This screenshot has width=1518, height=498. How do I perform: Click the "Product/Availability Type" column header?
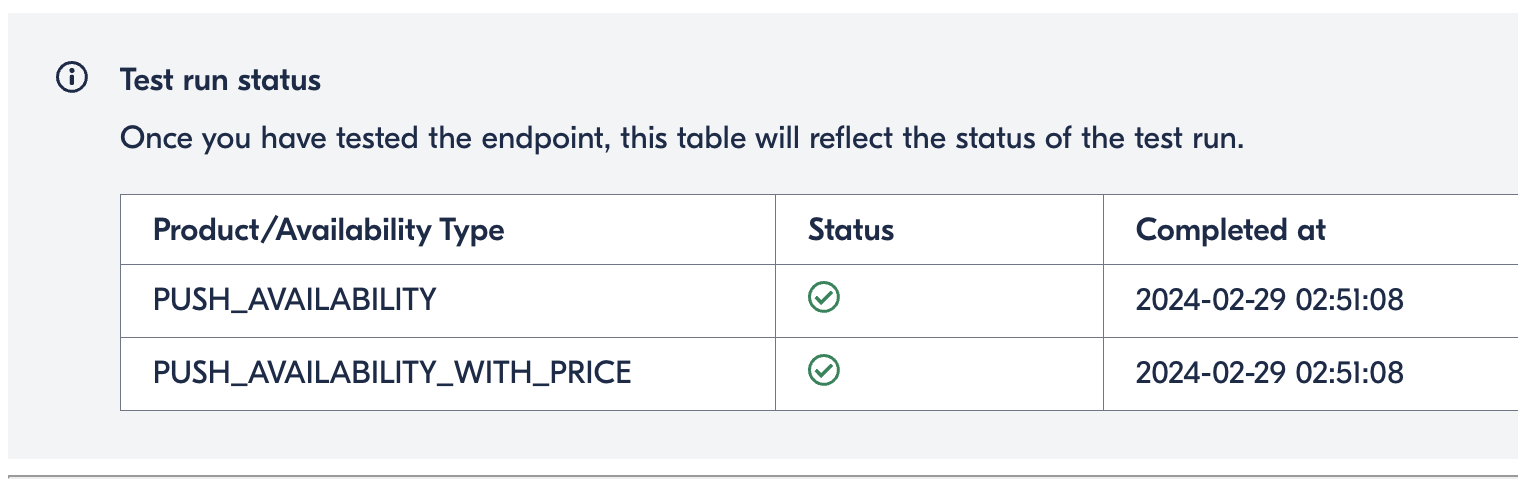pos(328,230)
